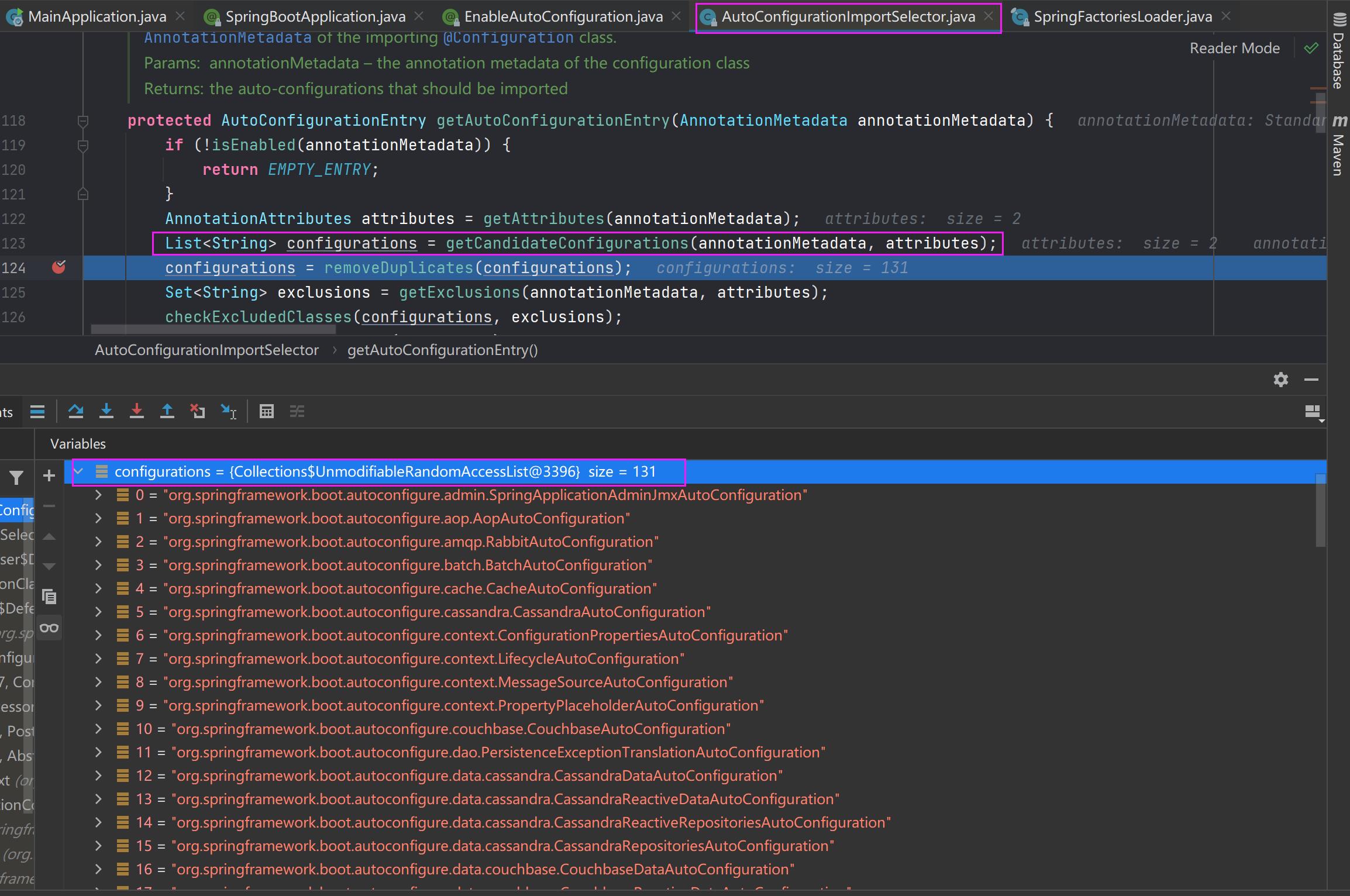Select element 6 ConfigurationPropertiesAutoConfiguration row
Image resolution: width=1350 pixels, height=896 pixels.
pyautogui.click(x=690, y=635)
